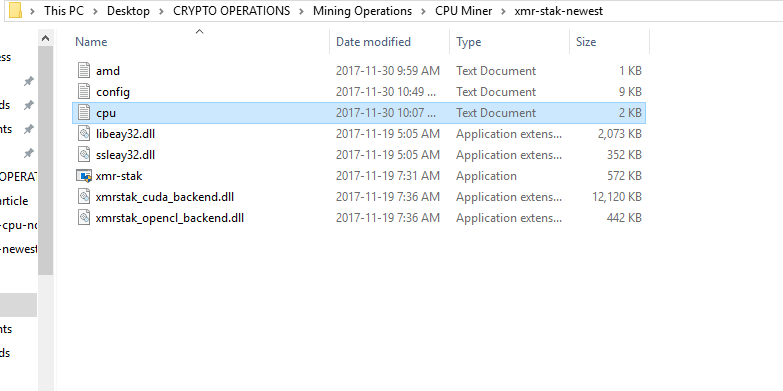Expand the chevron after CRYPTO OPERATIONS
This screenshot has width=783, height=391.
click(302, 10)
